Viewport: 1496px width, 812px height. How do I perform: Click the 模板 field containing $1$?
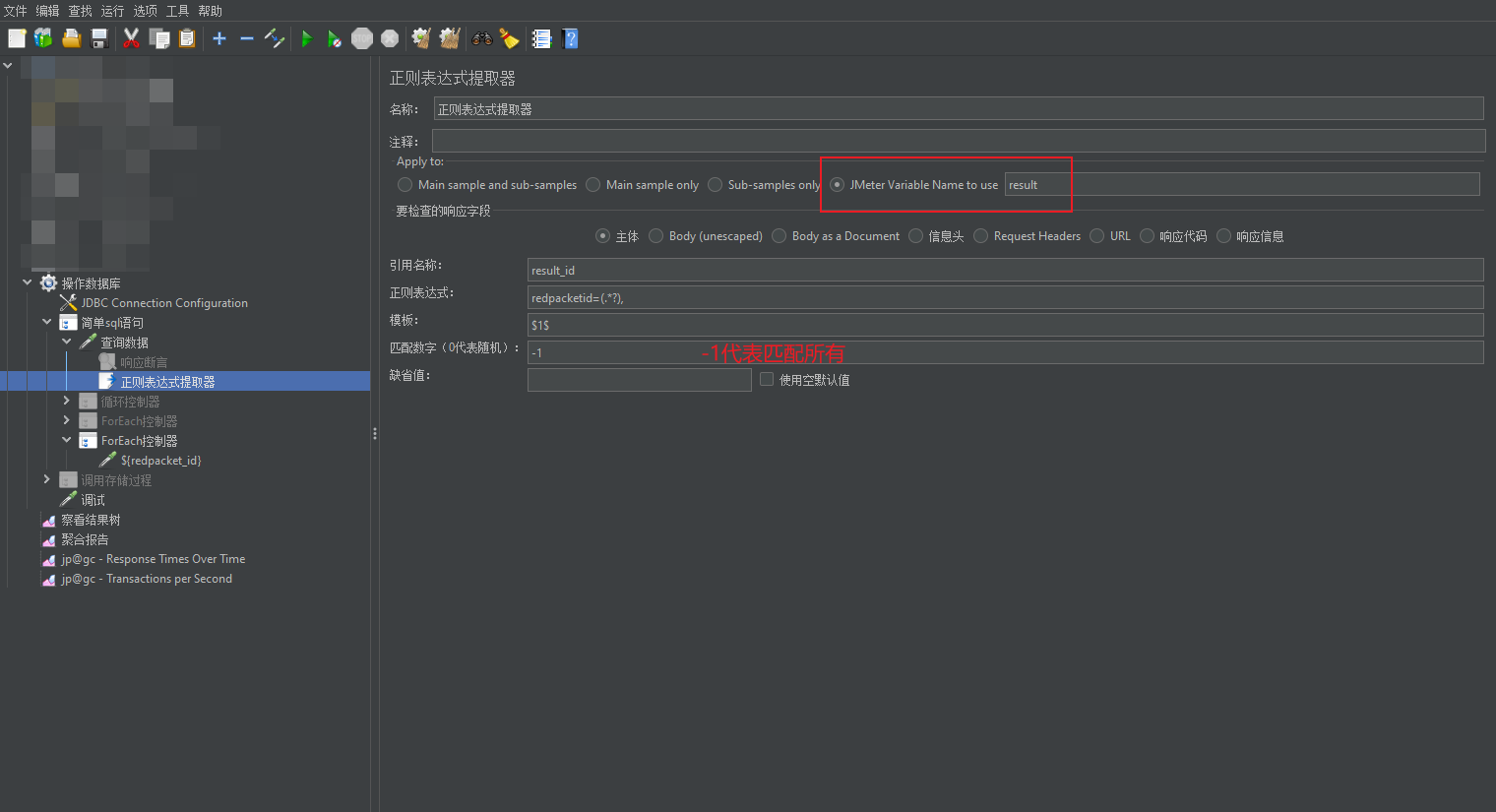click(x=1006, y=325)
